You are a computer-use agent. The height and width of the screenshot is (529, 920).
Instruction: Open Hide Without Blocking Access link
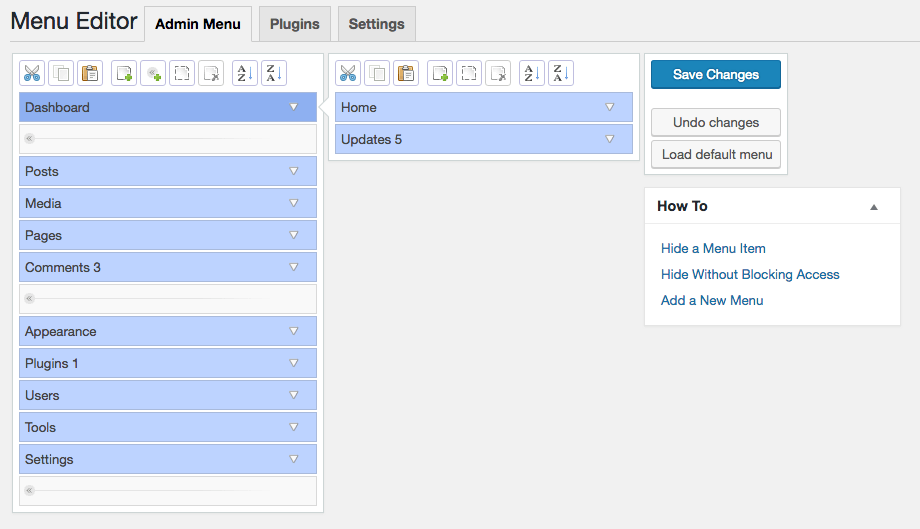(x=750, y=274)
